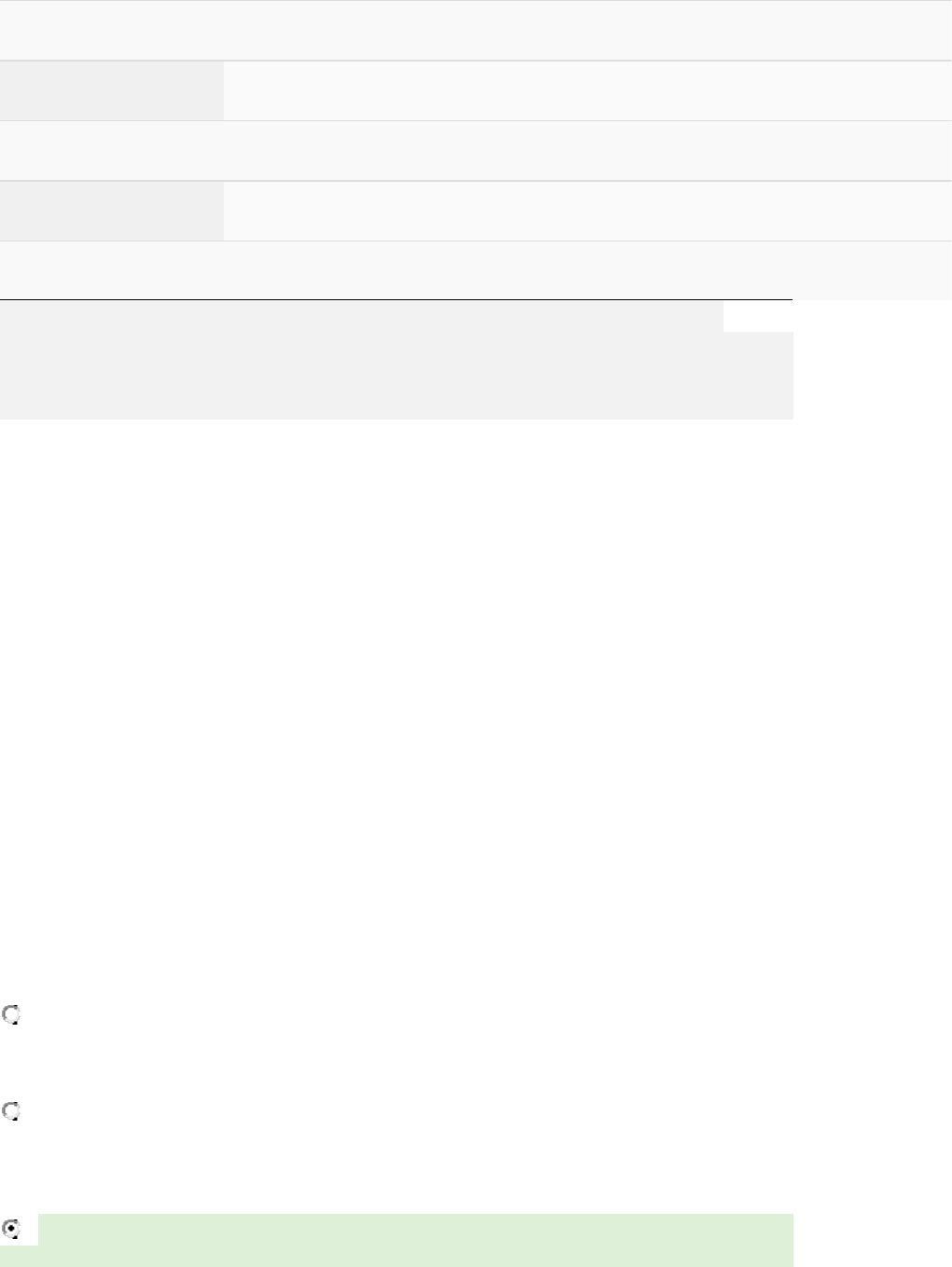Click the third full-width table row
The height and width of the screenshot is (1267, 952).
(x=476, y=150)
